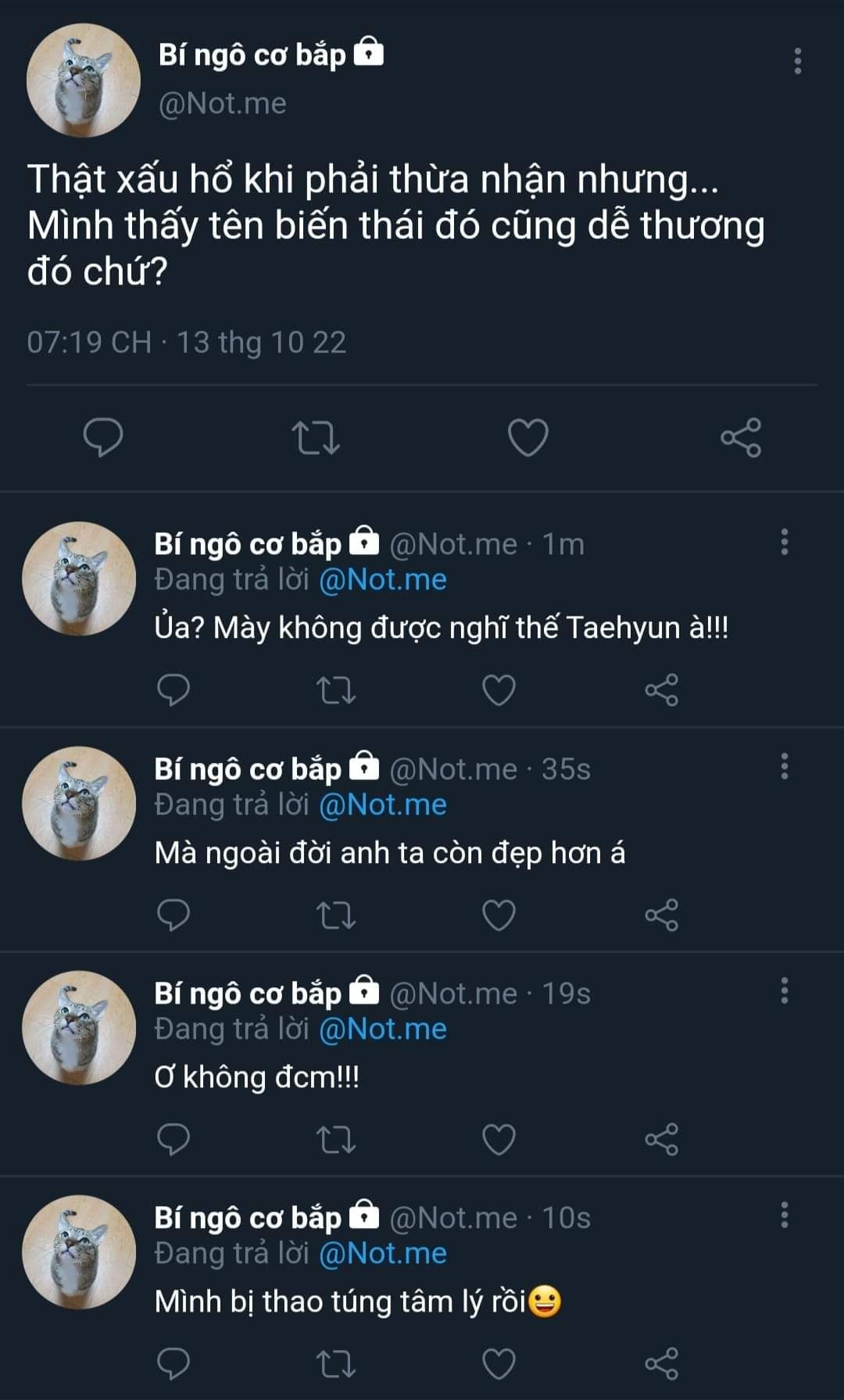
Task: Share the main tweet using share icon
Action: (x=740, y=437)
